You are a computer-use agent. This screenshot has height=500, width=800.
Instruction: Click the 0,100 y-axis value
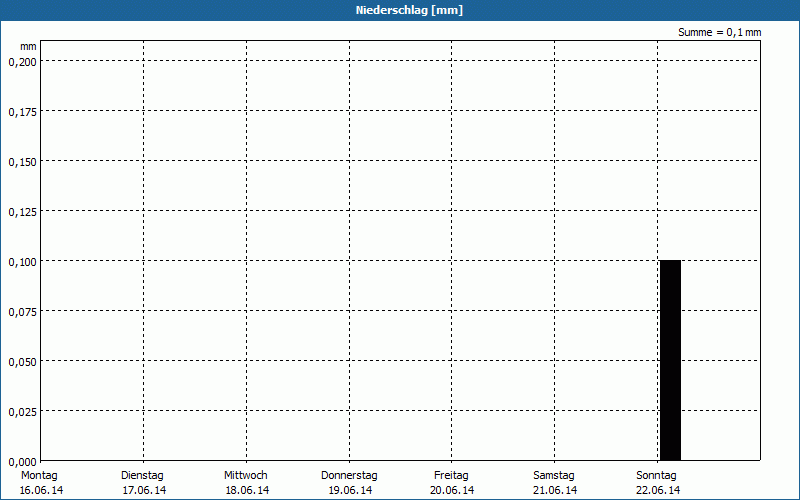(22, 261)
